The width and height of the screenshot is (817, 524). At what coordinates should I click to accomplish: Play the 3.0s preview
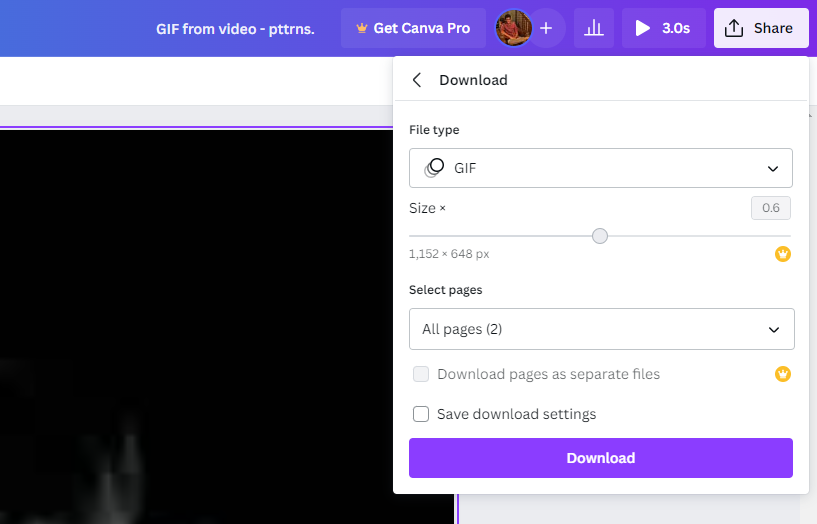pos(662,28)
